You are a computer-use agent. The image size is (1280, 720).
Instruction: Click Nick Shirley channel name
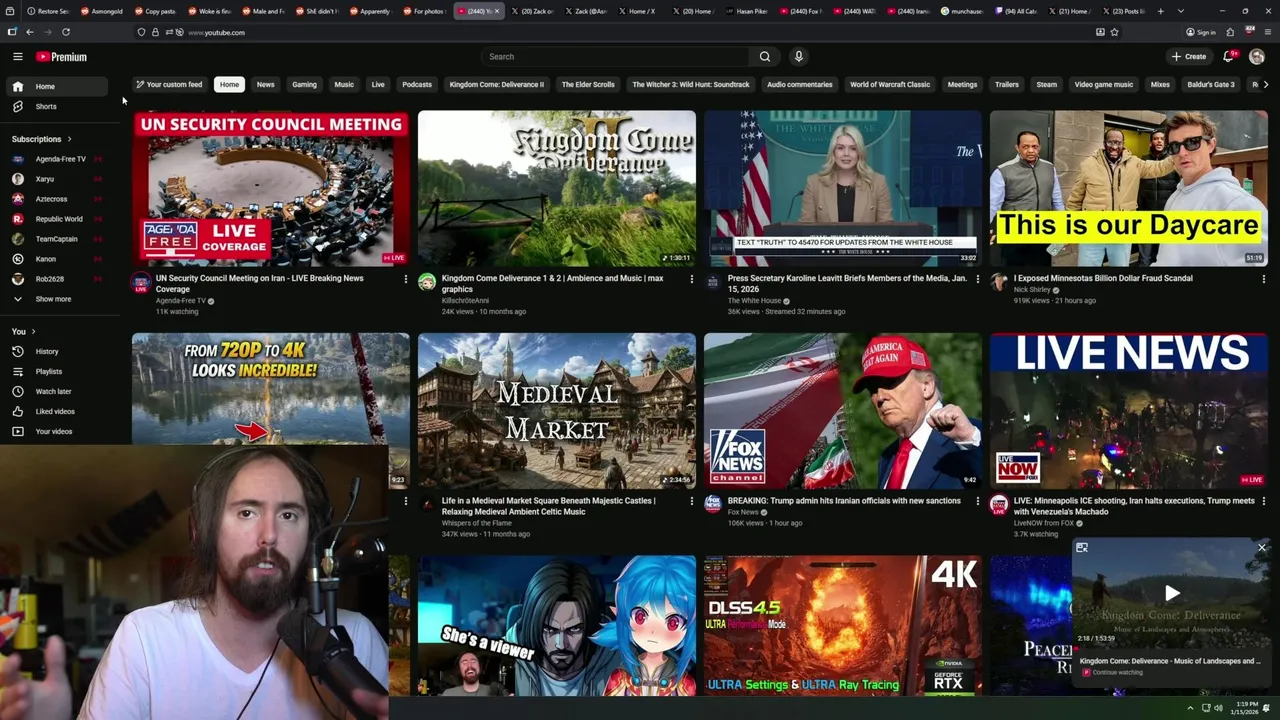pos(1032,289)
